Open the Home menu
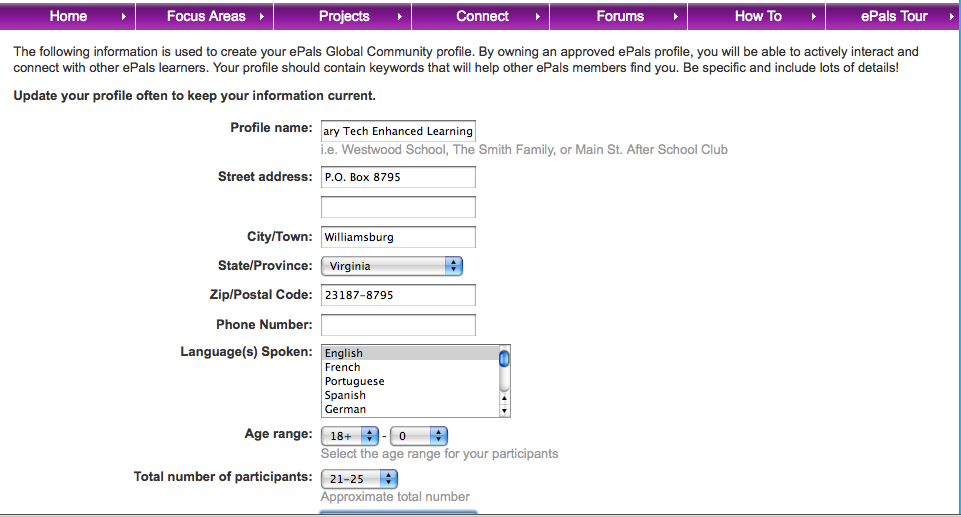The height and width of the screenshot is (517, 961). pyautogui.click(x=68, y=17)
